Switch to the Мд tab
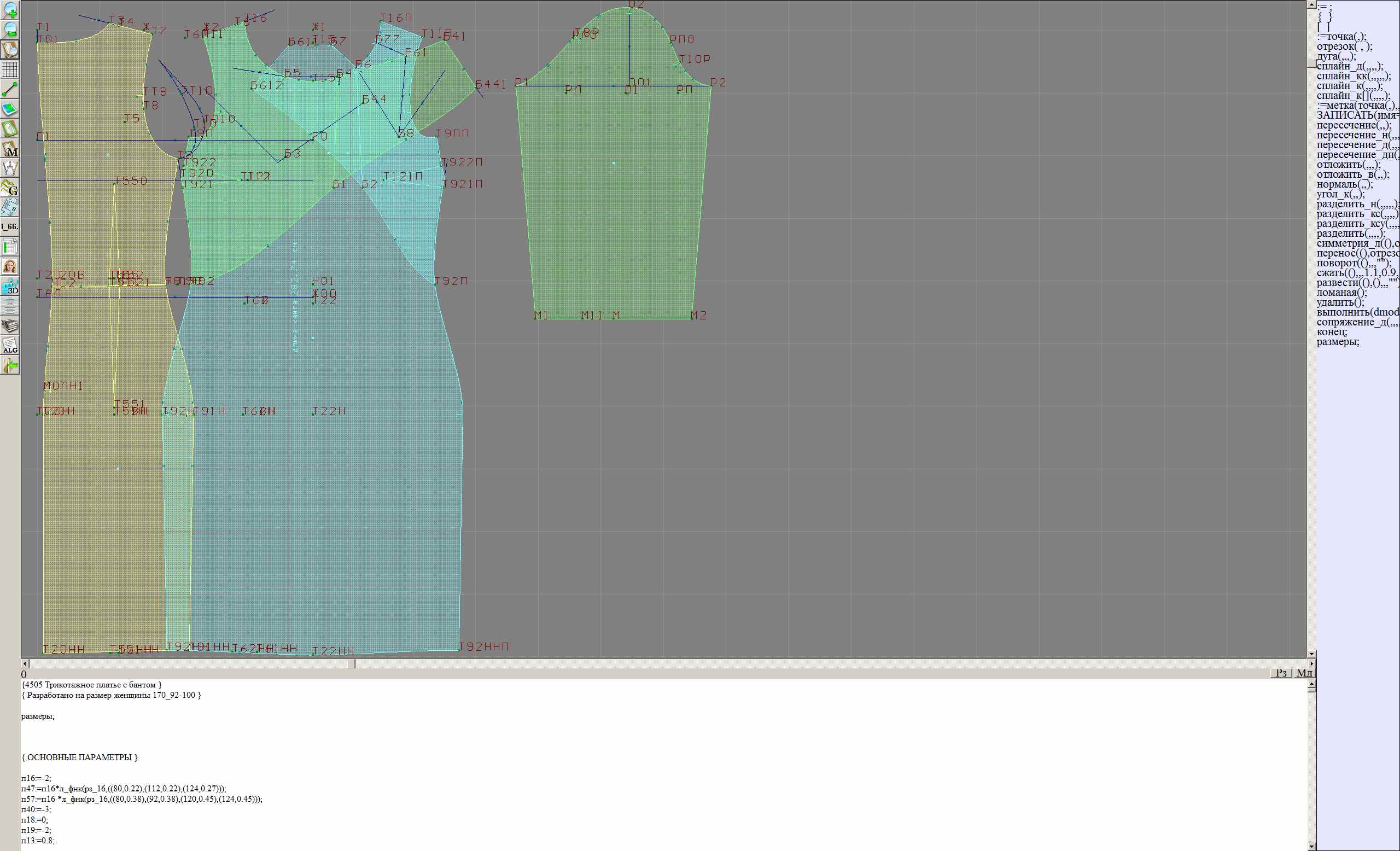1400x851 pixels. coord(1304,673)
